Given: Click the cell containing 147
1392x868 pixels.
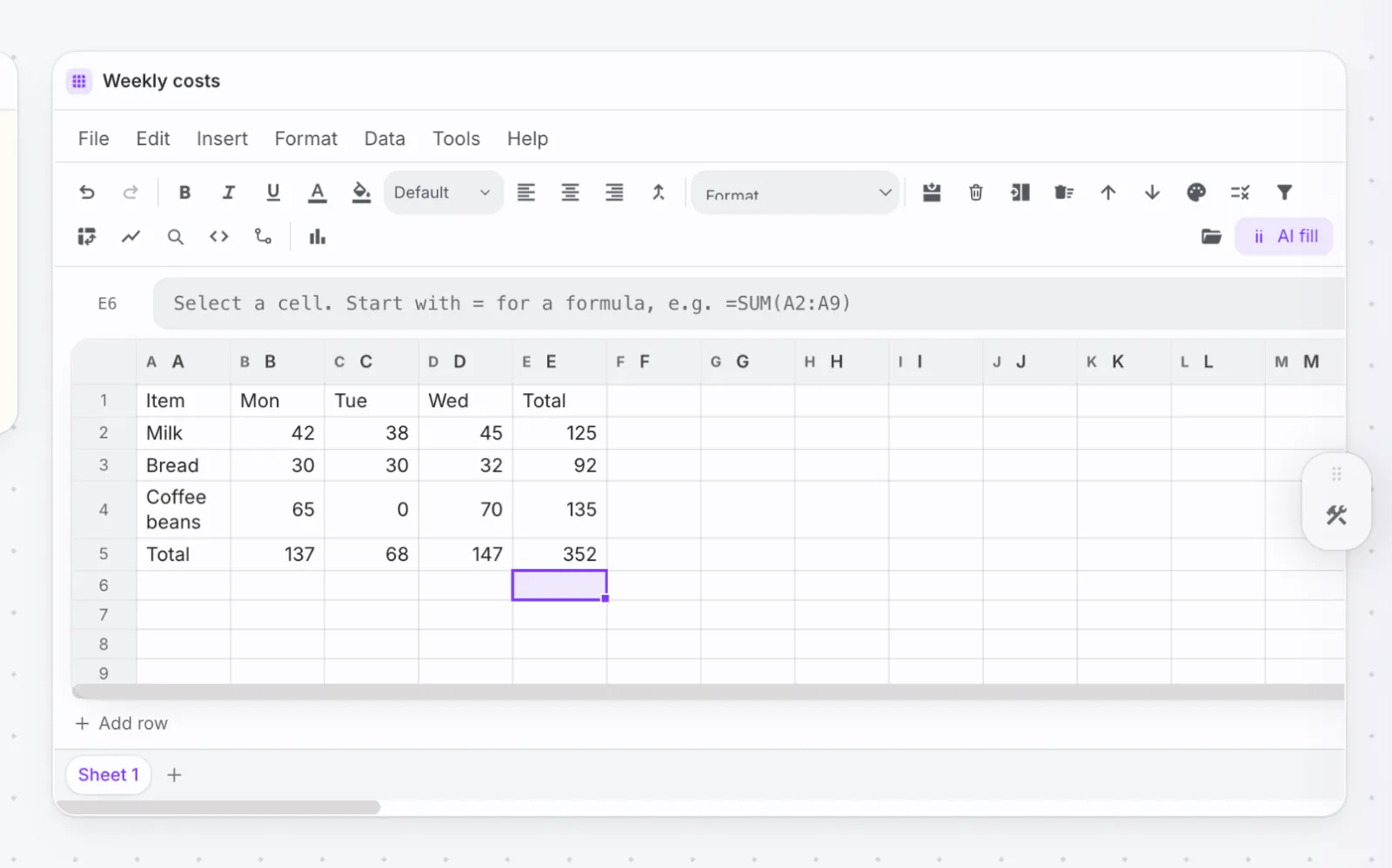Looking at the screenshot, I should click(x=465, y=554).
